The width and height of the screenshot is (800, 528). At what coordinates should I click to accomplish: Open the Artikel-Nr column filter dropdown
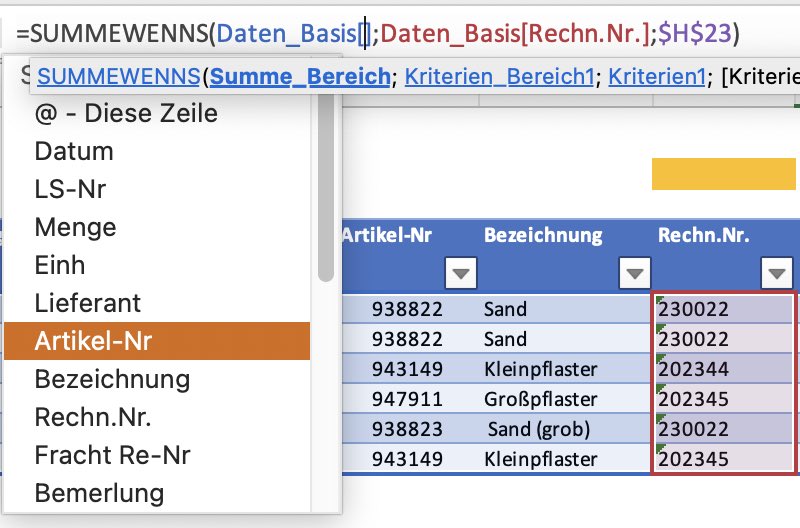coord(461,273)
